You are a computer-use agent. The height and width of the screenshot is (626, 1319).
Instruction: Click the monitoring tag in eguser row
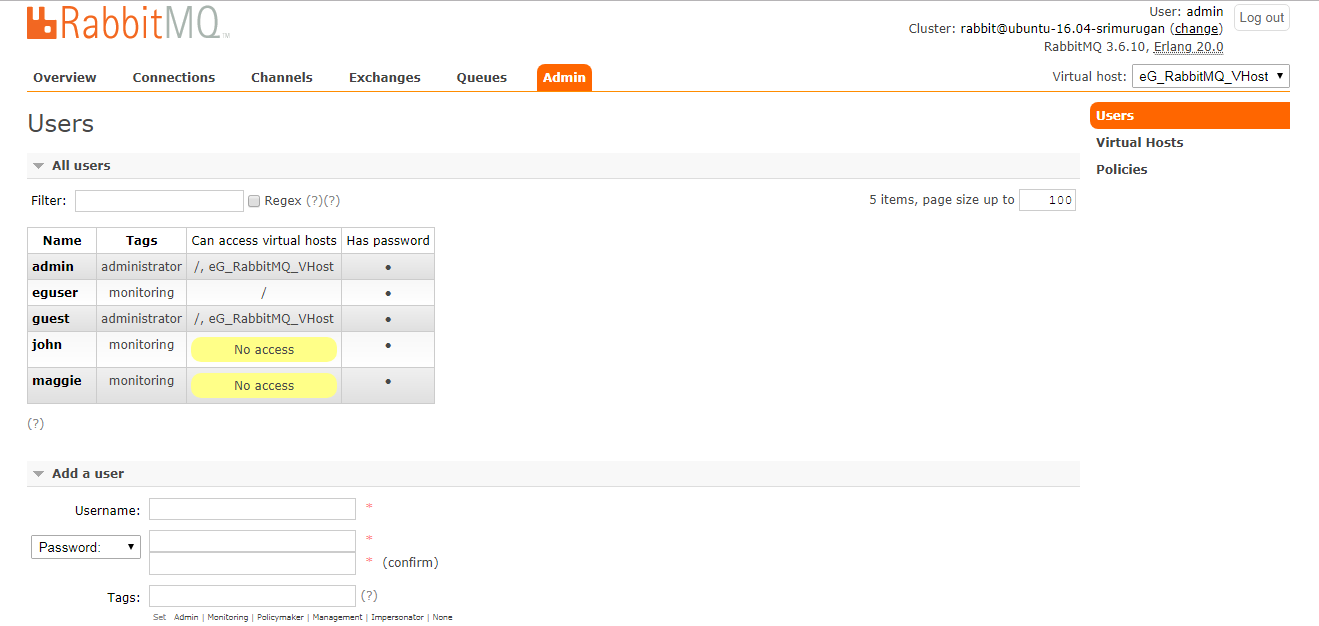pos(142,293)
